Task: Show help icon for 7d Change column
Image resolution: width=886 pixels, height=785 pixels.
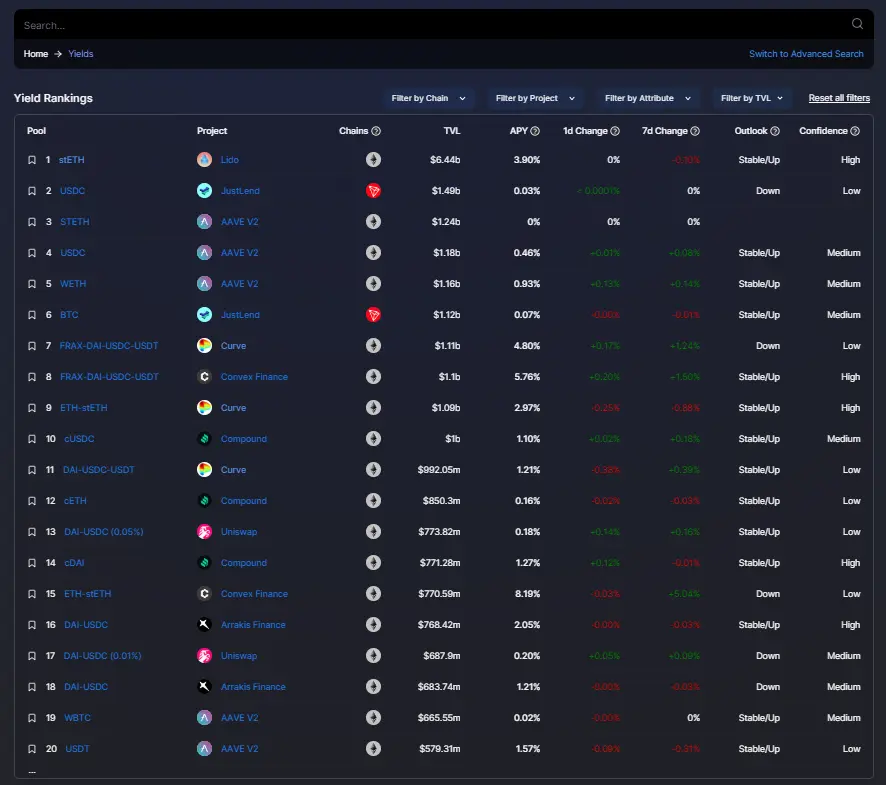Action: [x=695, y=131]
